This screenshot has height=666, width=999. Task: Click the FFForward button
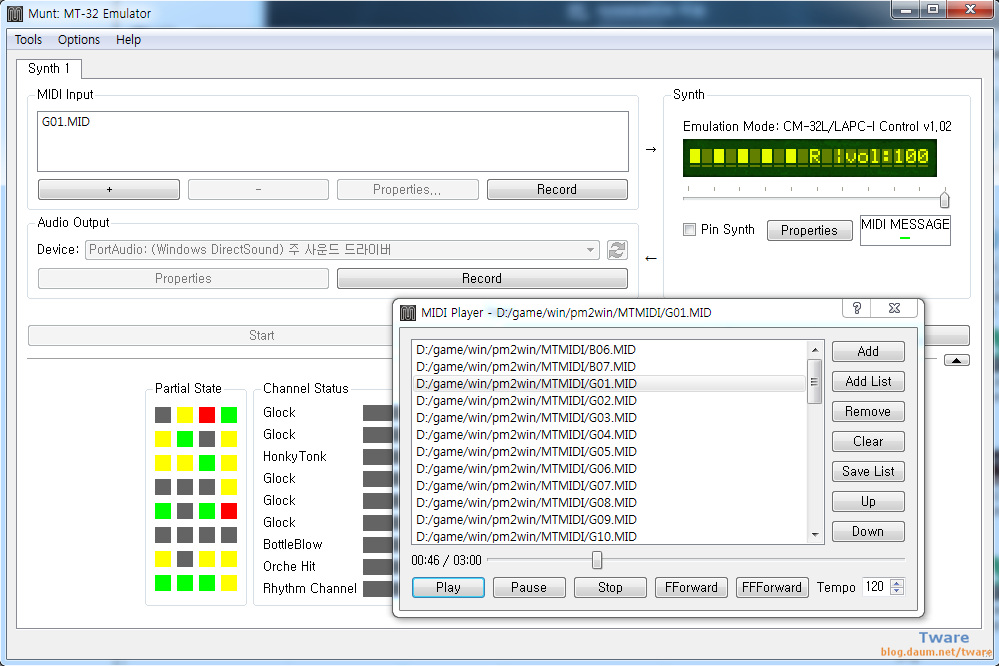[772, 588]
